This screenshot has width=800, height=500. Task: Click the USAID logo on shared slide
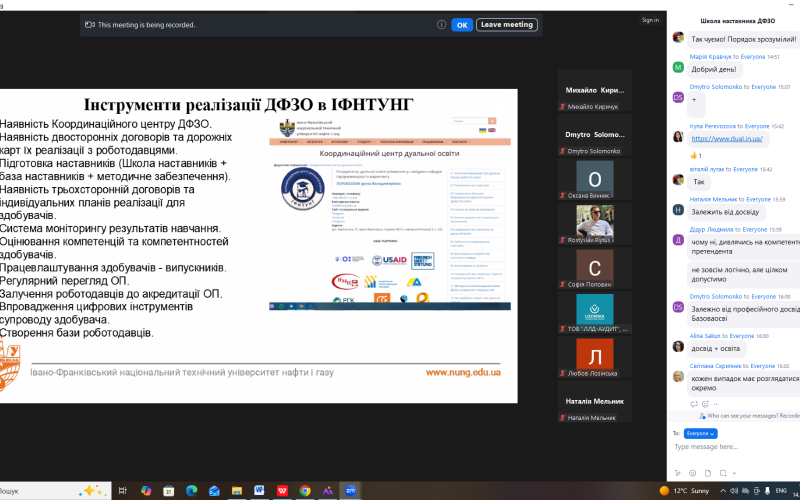pos(390,260)
